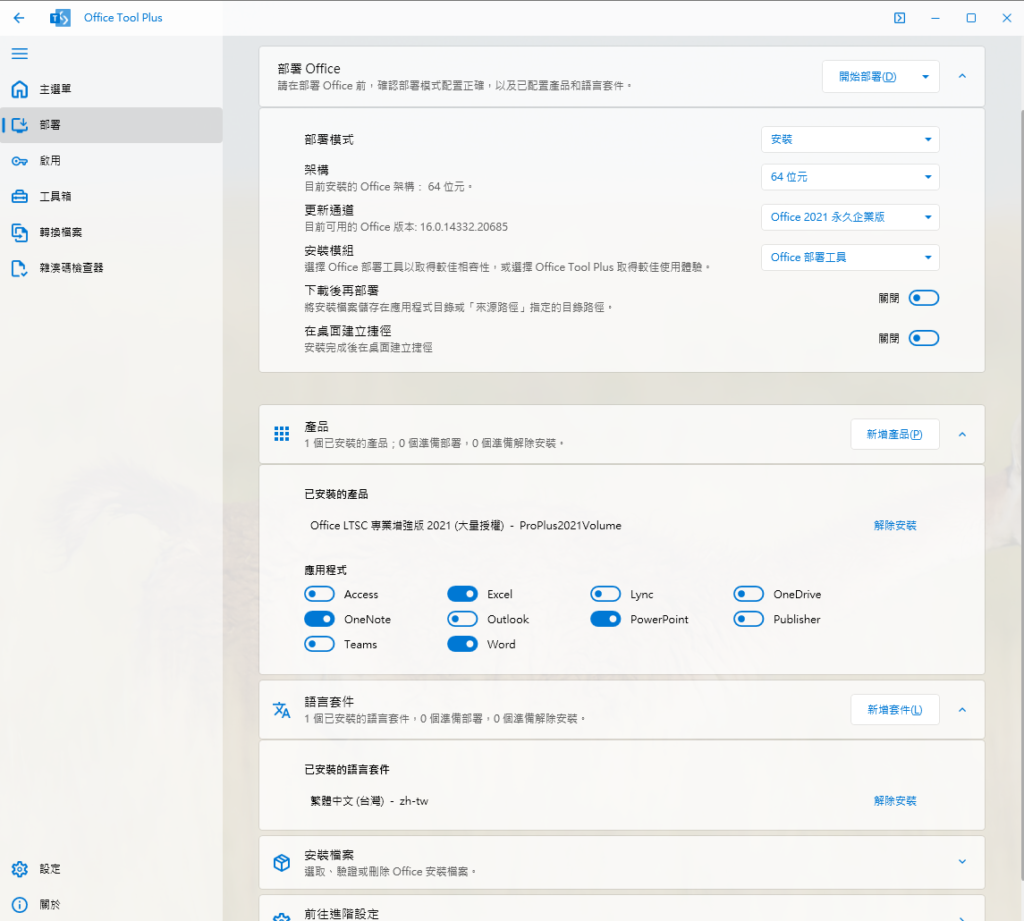The height and width of the screenshot is (921, 1024).
Task: Select text 繁體中文 (台灣) - zh-tw
Action: pos(369,801)
